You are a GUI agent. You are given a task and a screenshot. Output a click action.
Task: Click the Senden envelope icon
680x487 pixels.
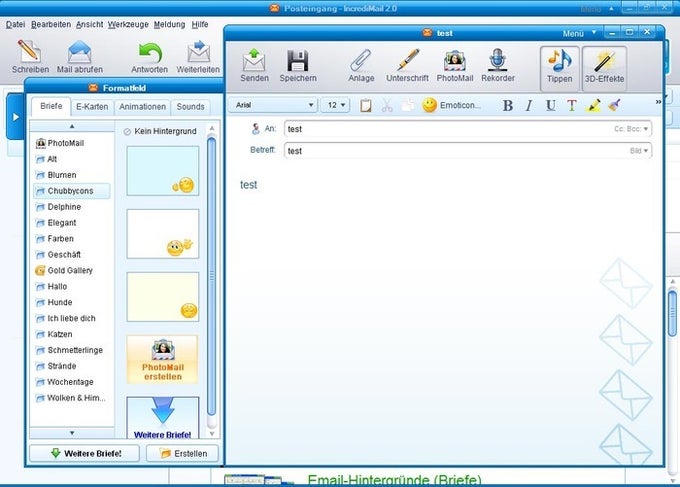(254, 61)
